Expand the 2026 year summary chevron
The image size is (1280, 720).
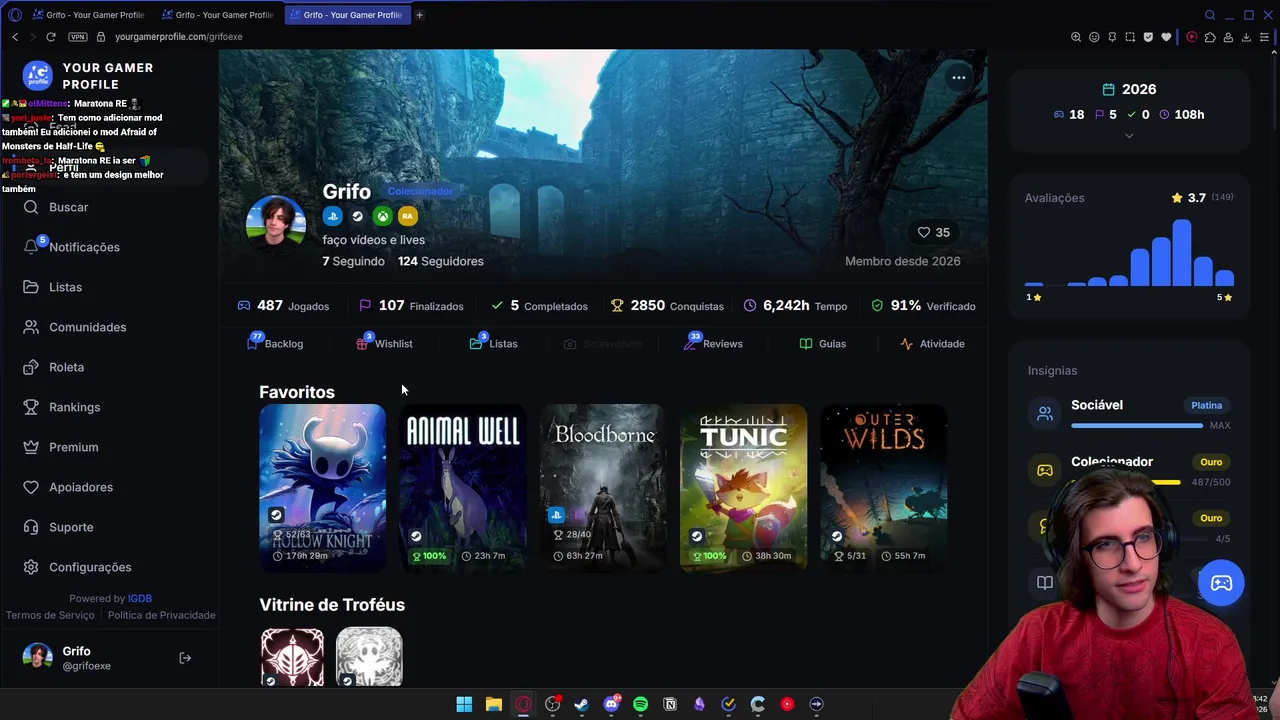[x=1129, y=136]
